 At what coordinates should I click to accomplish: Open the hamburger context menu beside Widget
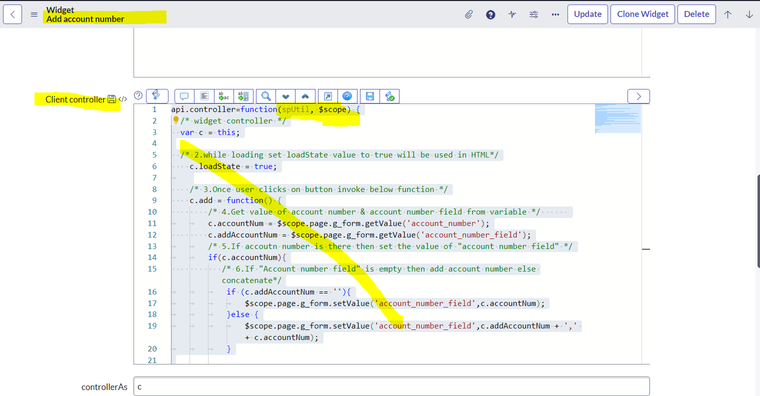pos(34,15)
